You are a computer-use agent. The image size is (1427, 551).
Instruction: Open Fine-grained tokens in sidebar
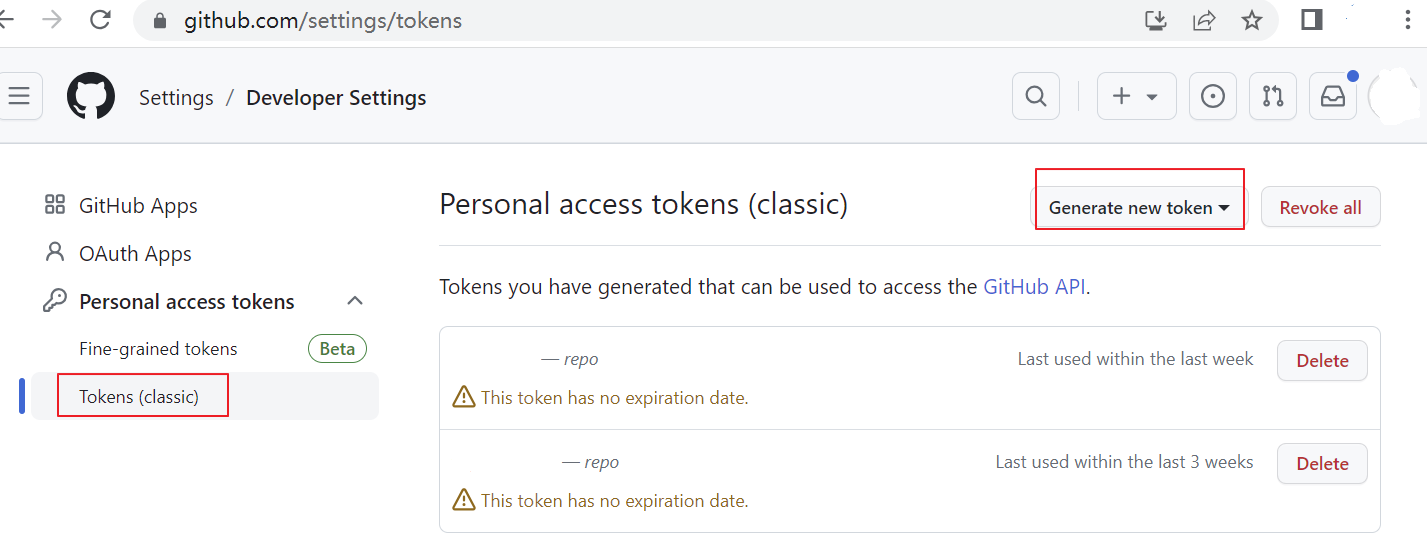[x=158, y=349]
